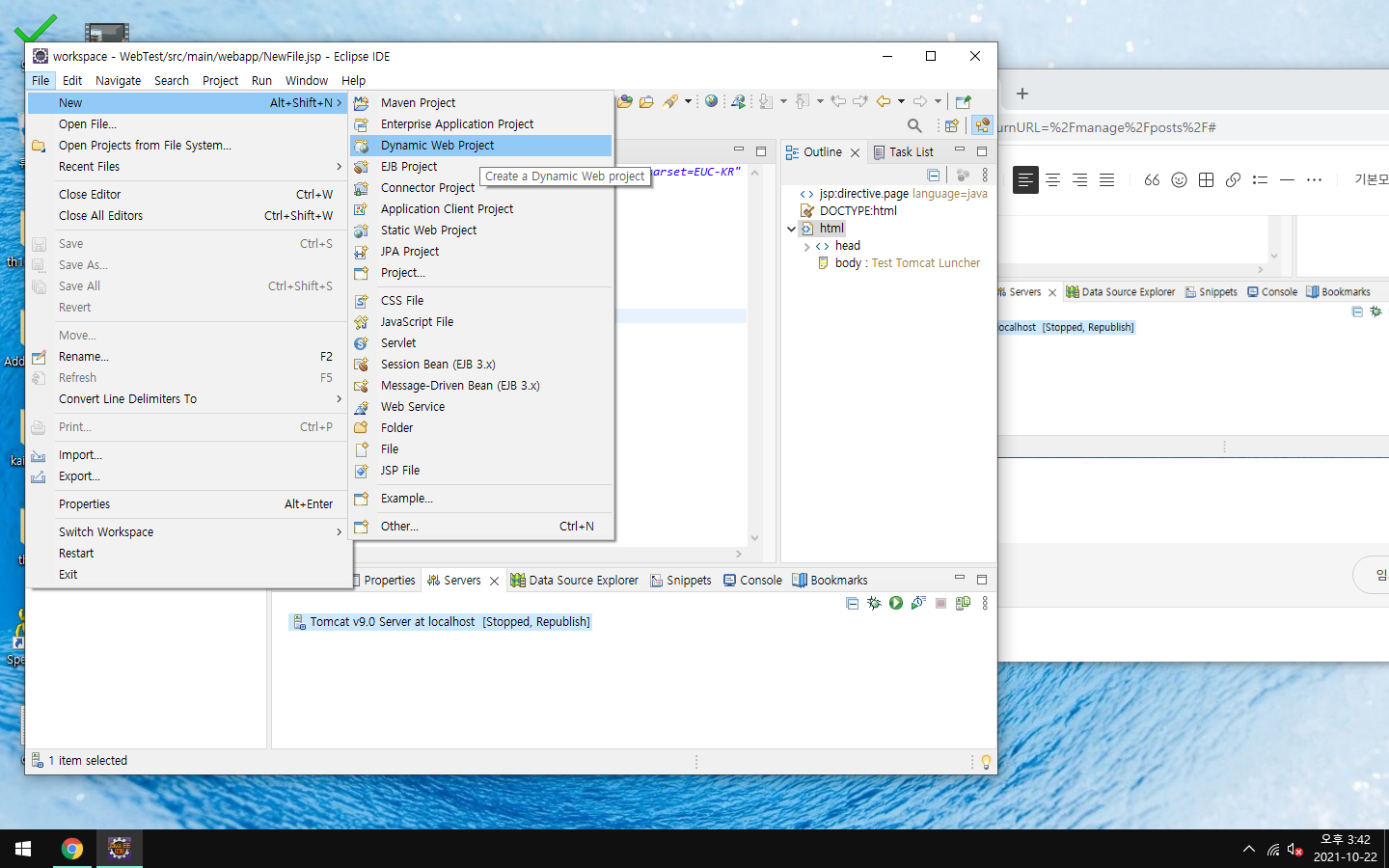Open the Navigate menu
This screenshot has height=868, width=1389.
[118, 81]
